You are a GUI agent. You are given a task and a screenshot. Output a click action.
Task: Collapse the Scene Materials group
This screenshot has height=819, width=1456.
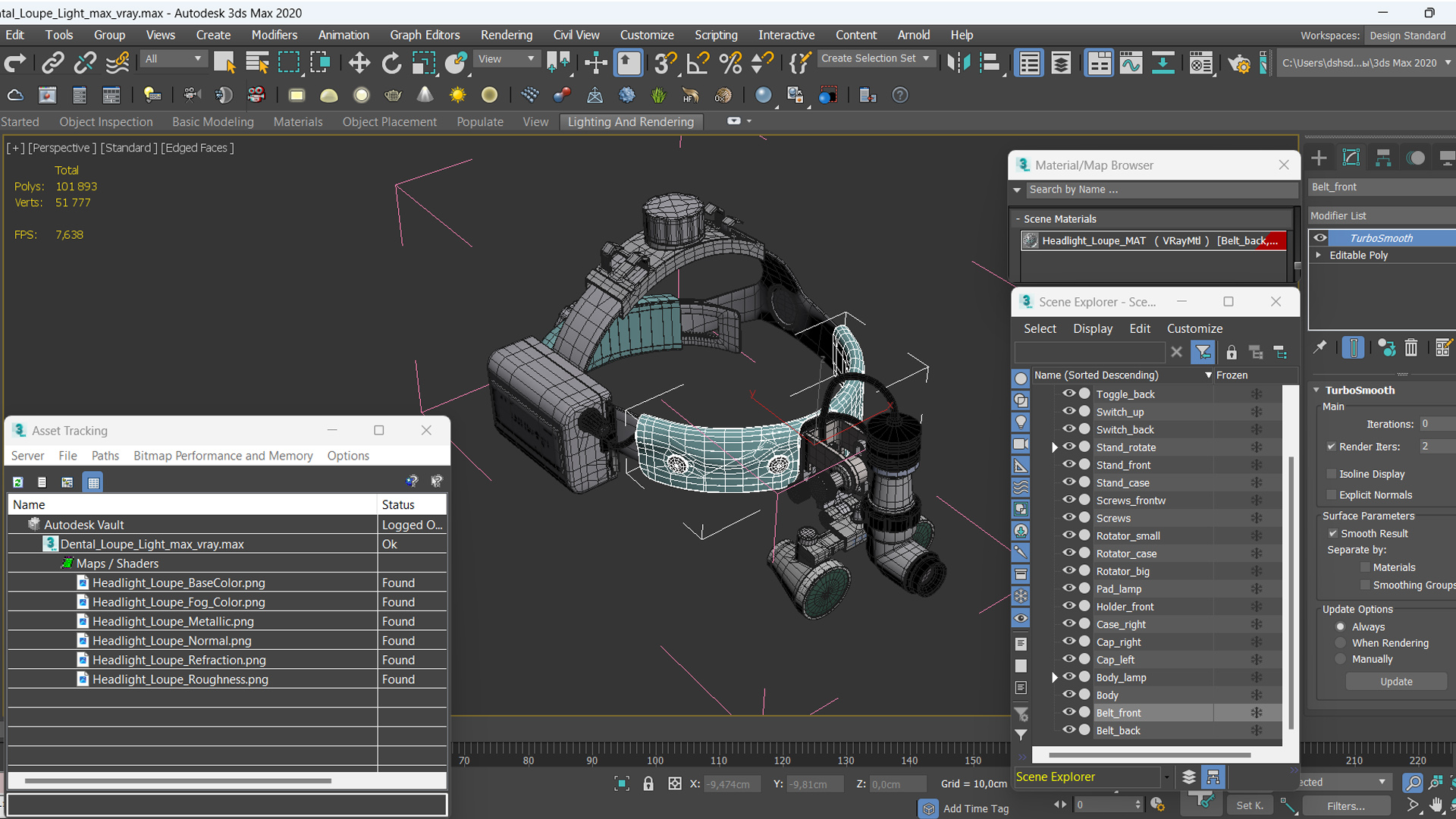click(x=1018, y=218)
